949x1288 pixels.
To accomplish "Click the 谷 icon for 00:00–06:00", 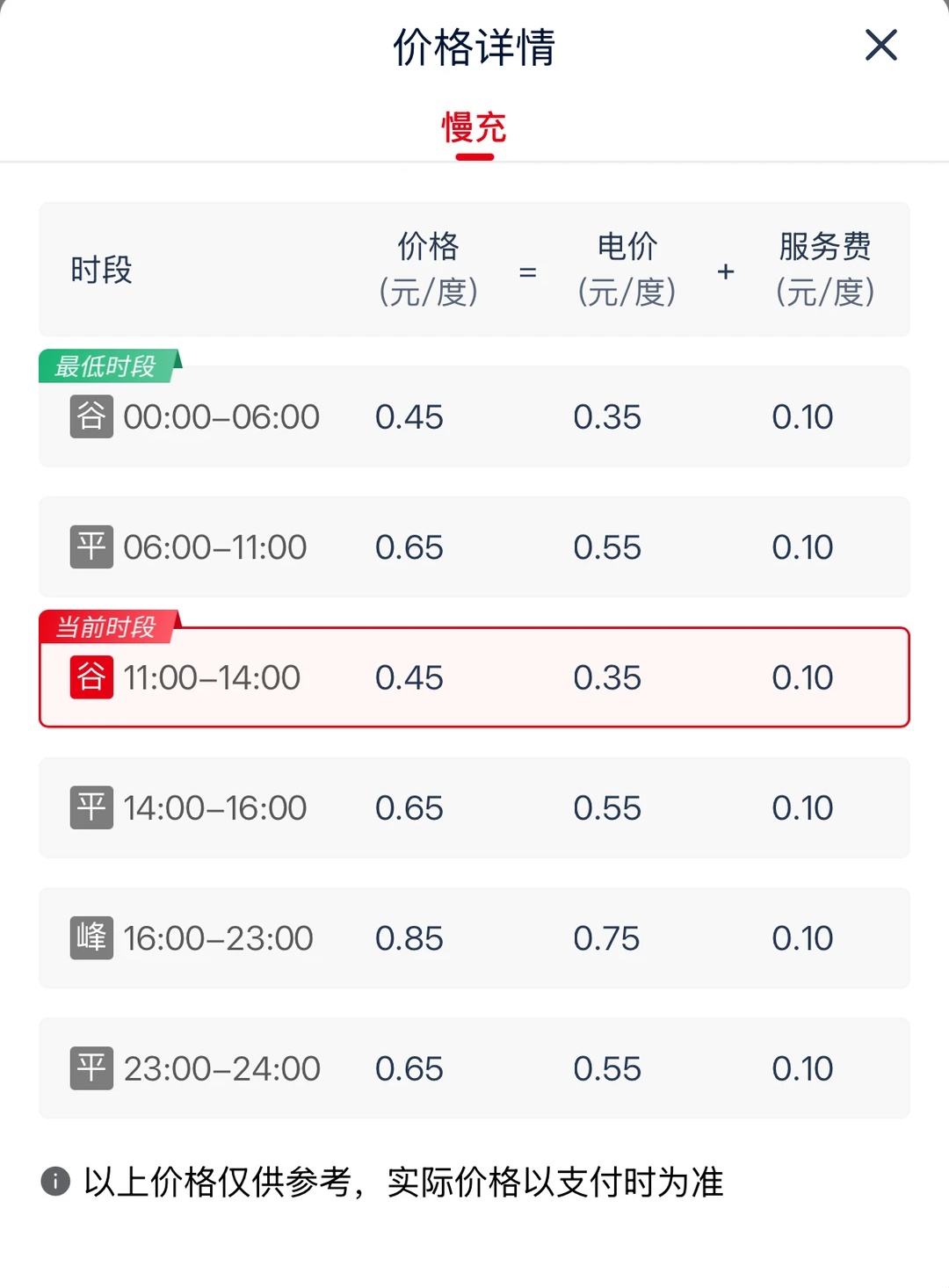I will pos(91,416).
